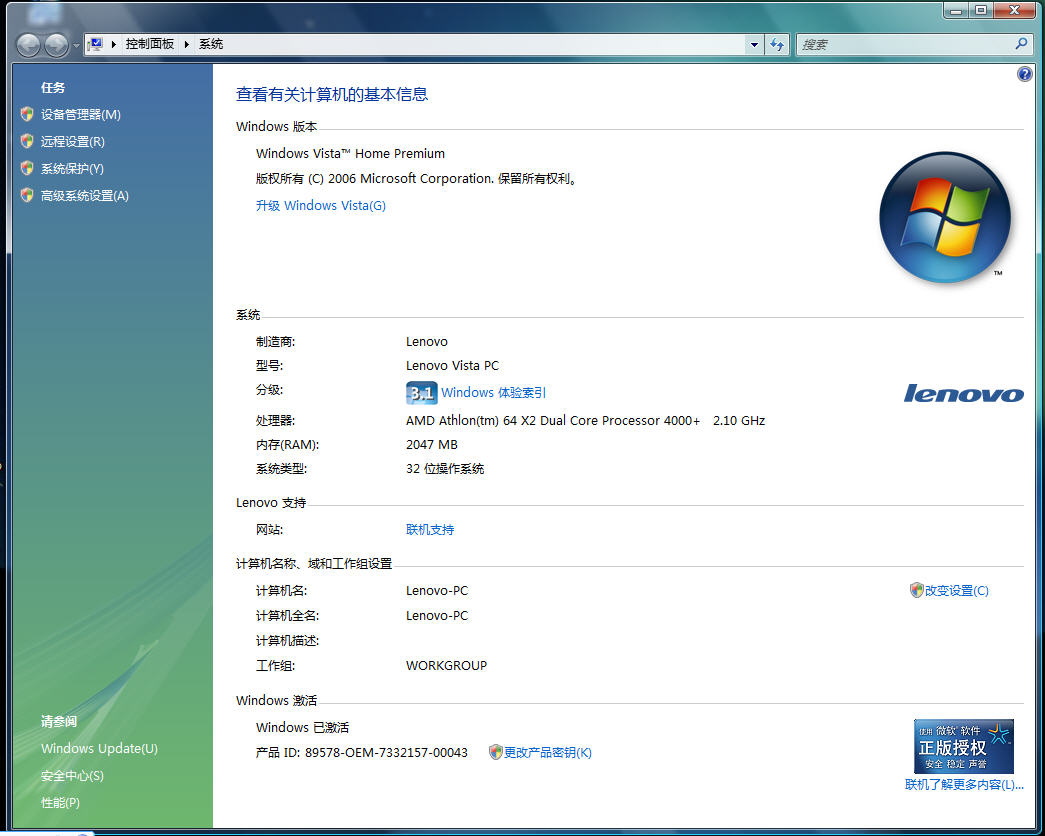
Task: Open 高级系统设置(A) in left sidebar
Action: coord(84,196)
